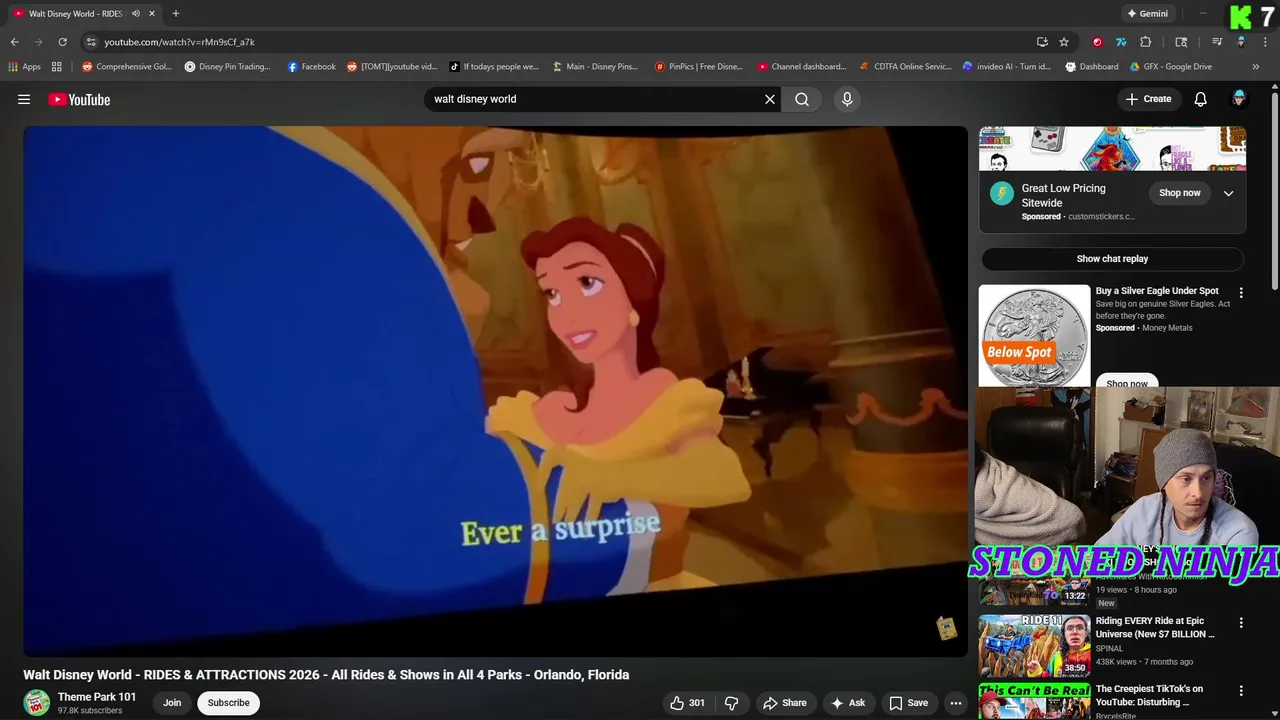Open options for Creepiest TikTok's video
This screenshot has width=1280, height=720.
pos(1241,691)
